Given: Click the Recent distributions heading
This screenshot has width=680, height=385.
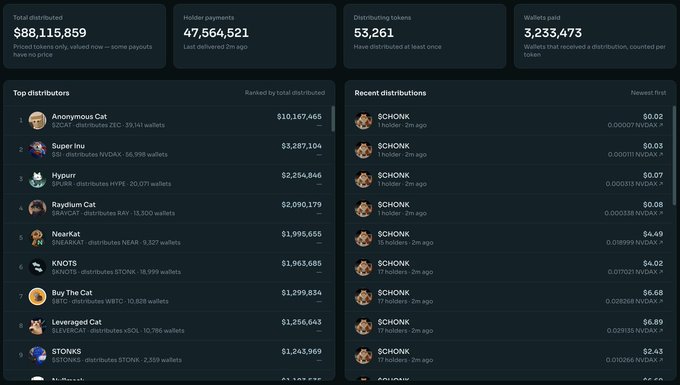Looking at the screenshot, I should (390, 93).
